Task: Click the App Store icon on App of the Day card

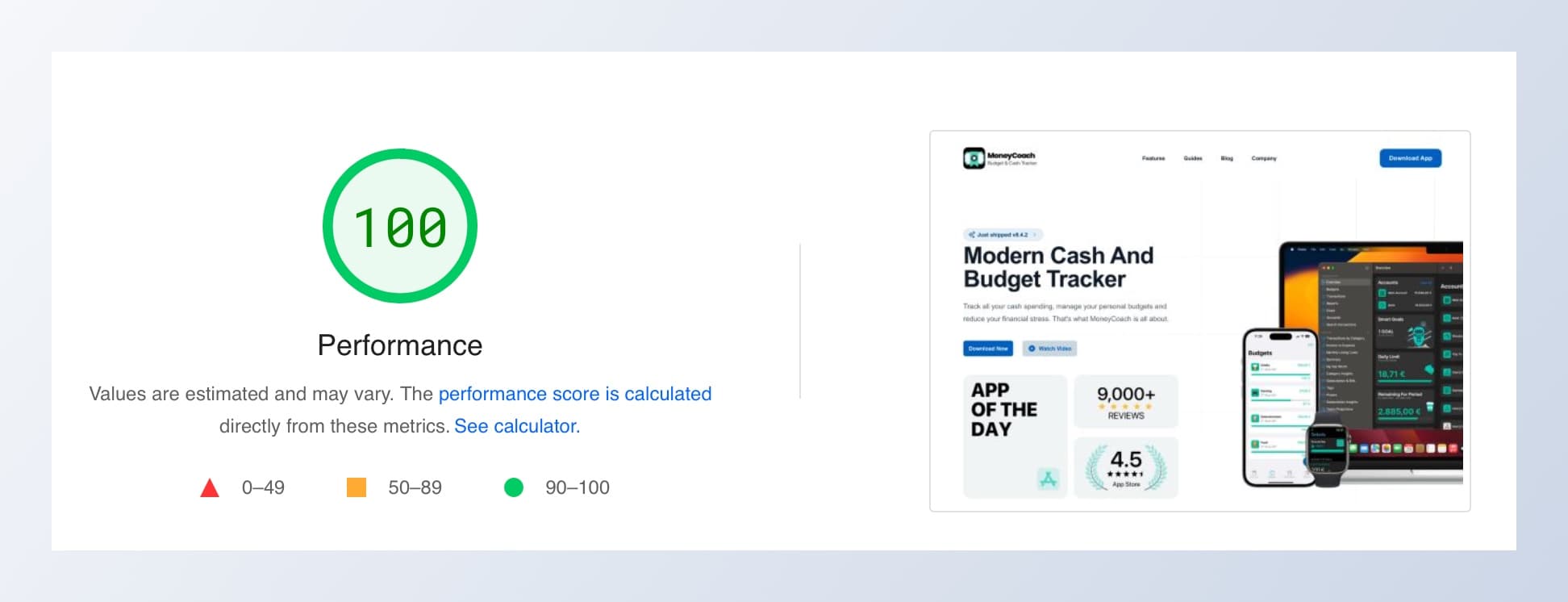Action: (x=1048, y=479)
